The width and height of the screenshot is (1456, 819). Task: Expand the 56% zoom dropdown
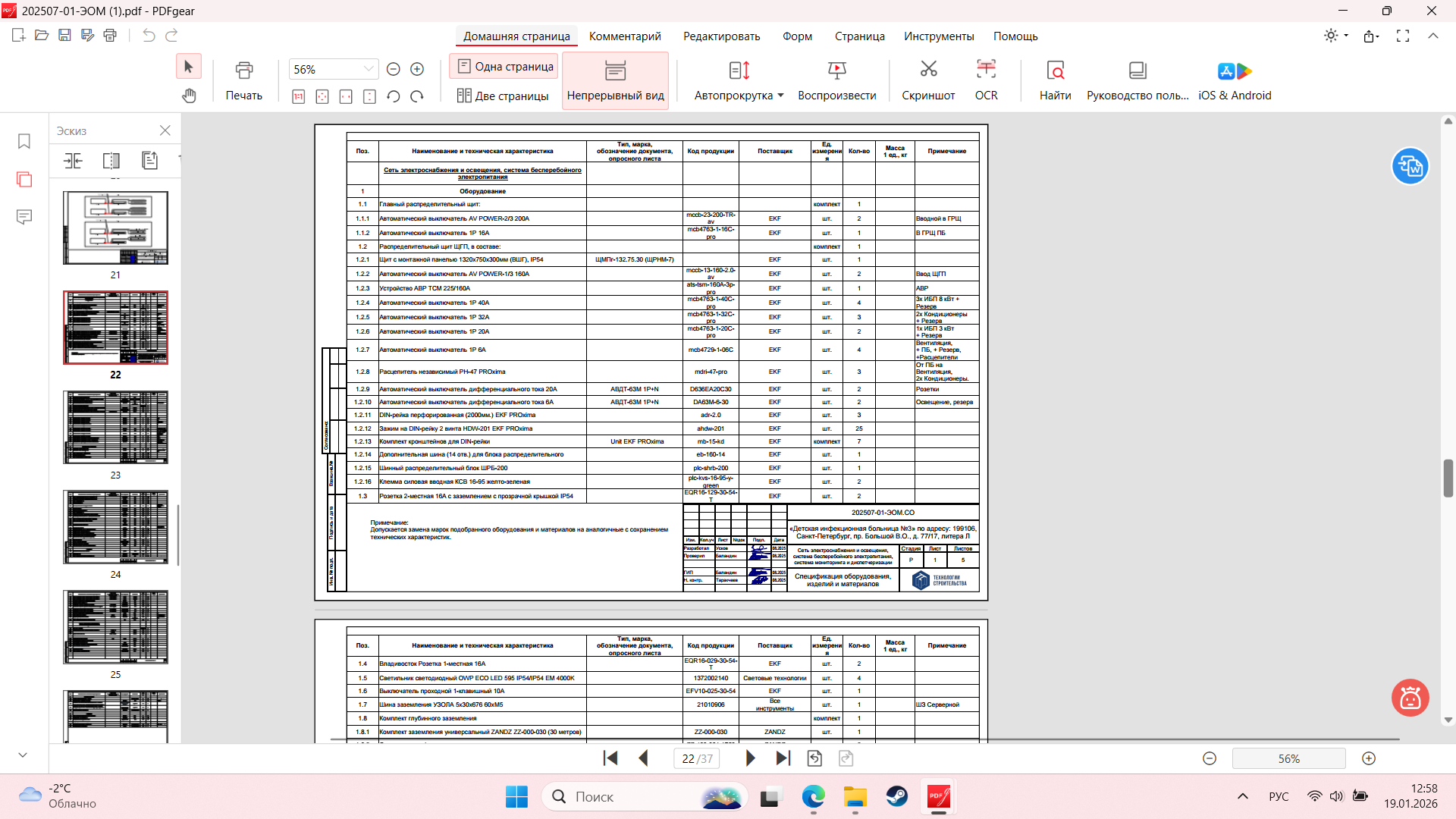[369, 69]
